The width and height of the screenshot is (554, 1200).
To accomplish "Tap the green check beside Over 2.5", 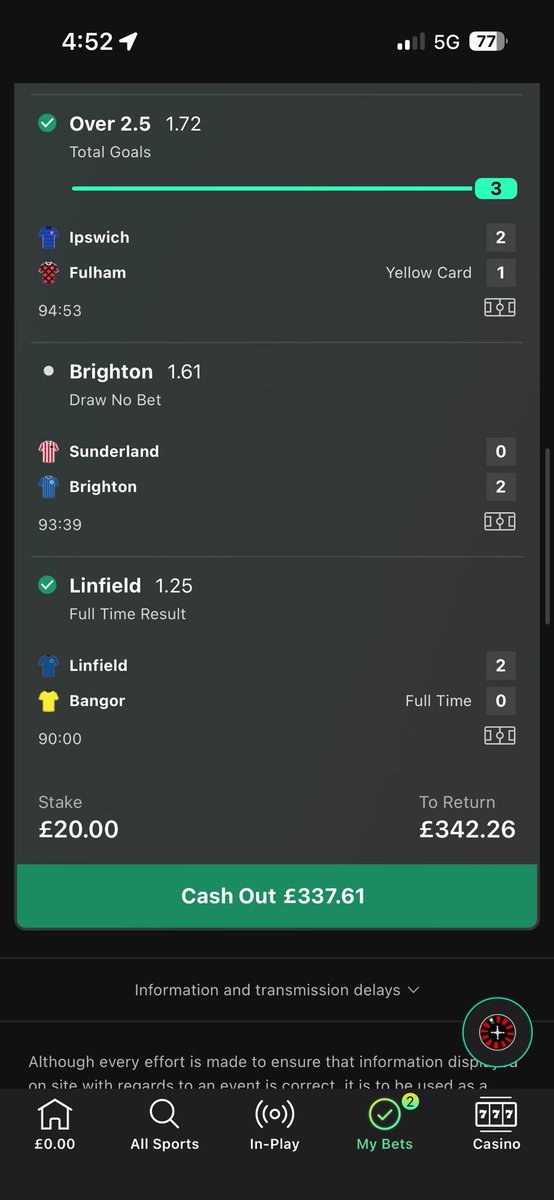I will (x=47, y=123).
